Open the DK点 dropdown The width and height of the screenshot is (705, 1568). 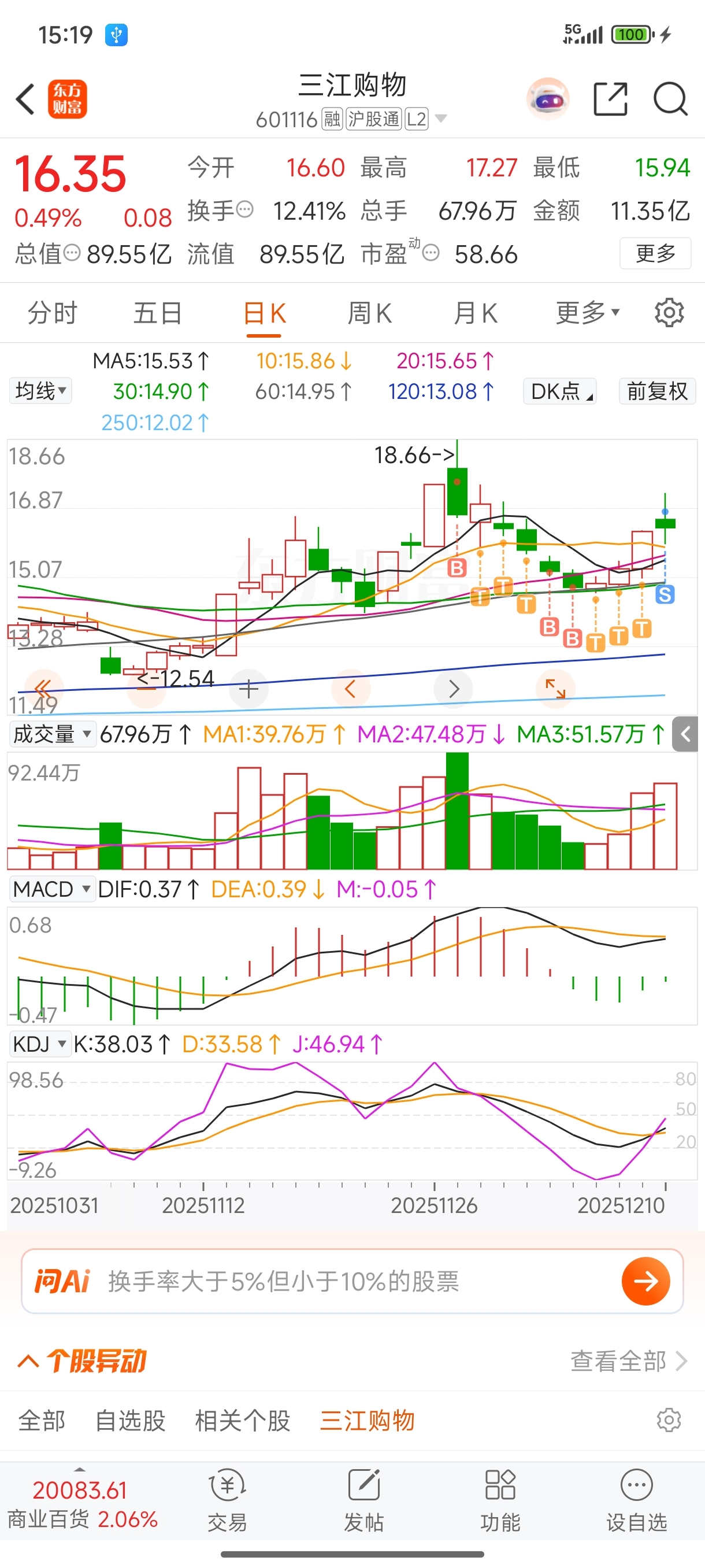pyautogui.click(x=559, y=391)
